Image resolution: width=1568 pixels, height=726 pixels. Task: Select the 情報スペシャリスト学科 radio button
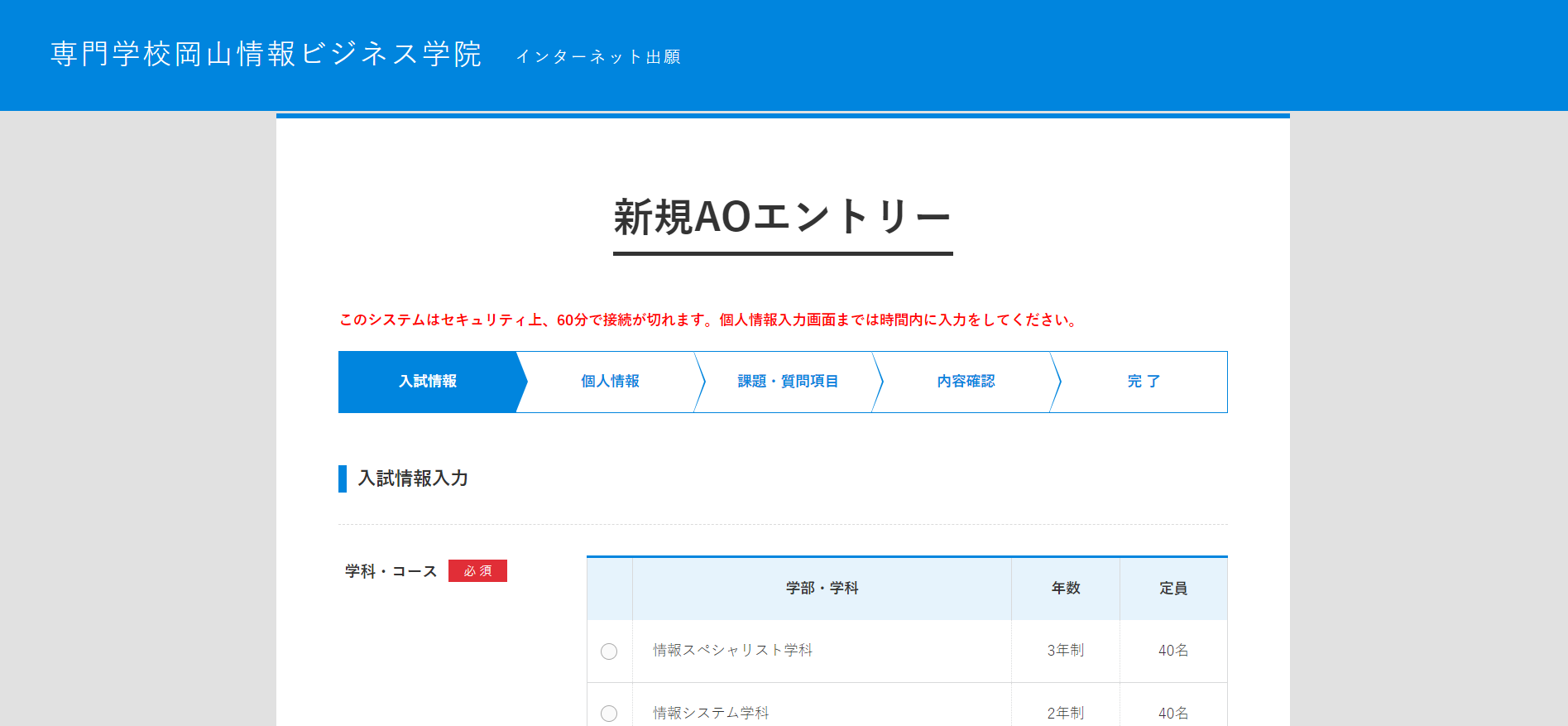pos(609,651)
